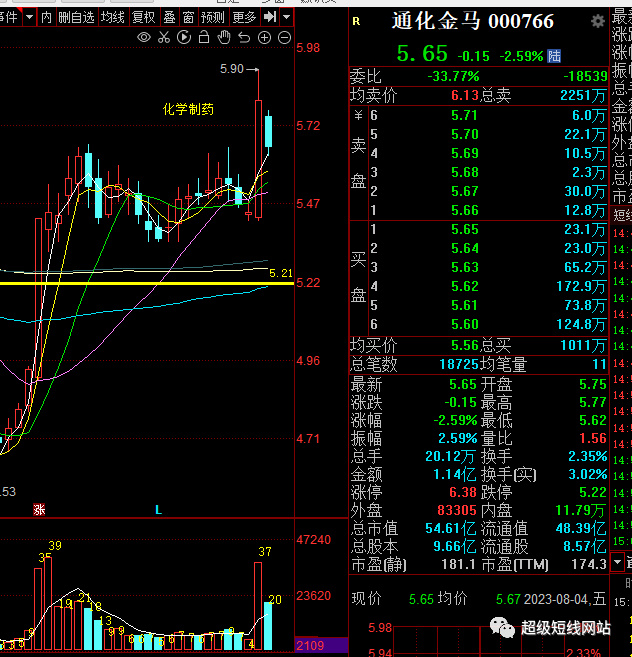Image resolution: width=632 pixels, height=657 pixels.
Task: Click the R marker beside stock name
Action: tap(356, 21)
